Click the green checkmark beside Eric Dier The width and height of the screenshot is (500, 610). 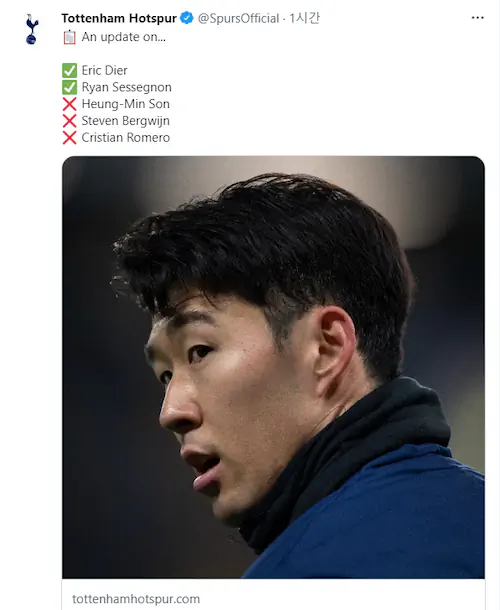[69, 71]
